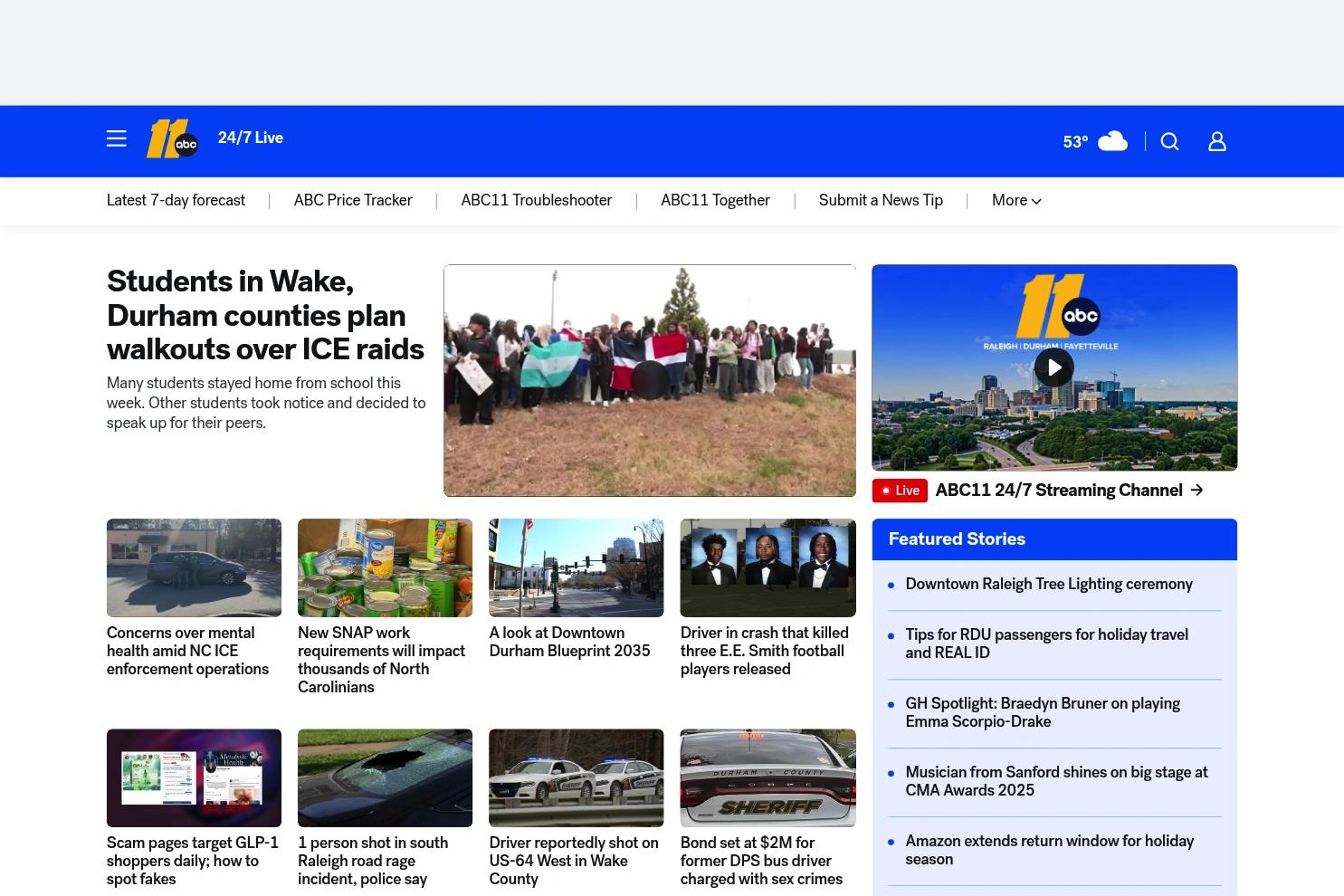Open Amazon extends return window story
The width and height of the screenshot is (1344, 896).
click(x=1050, y=850)
